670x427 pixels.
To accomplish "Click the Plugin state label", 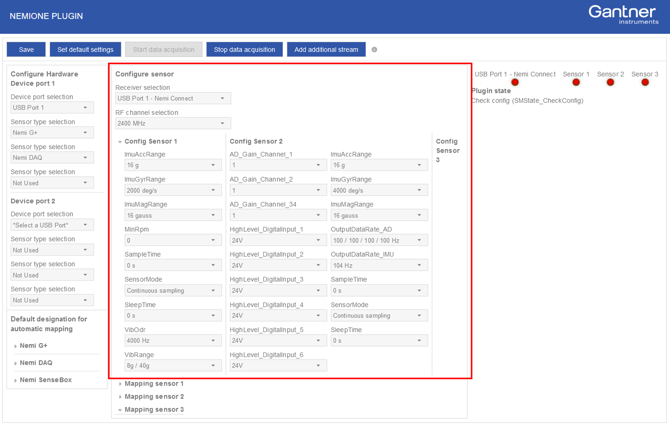I will coord(491,91).
